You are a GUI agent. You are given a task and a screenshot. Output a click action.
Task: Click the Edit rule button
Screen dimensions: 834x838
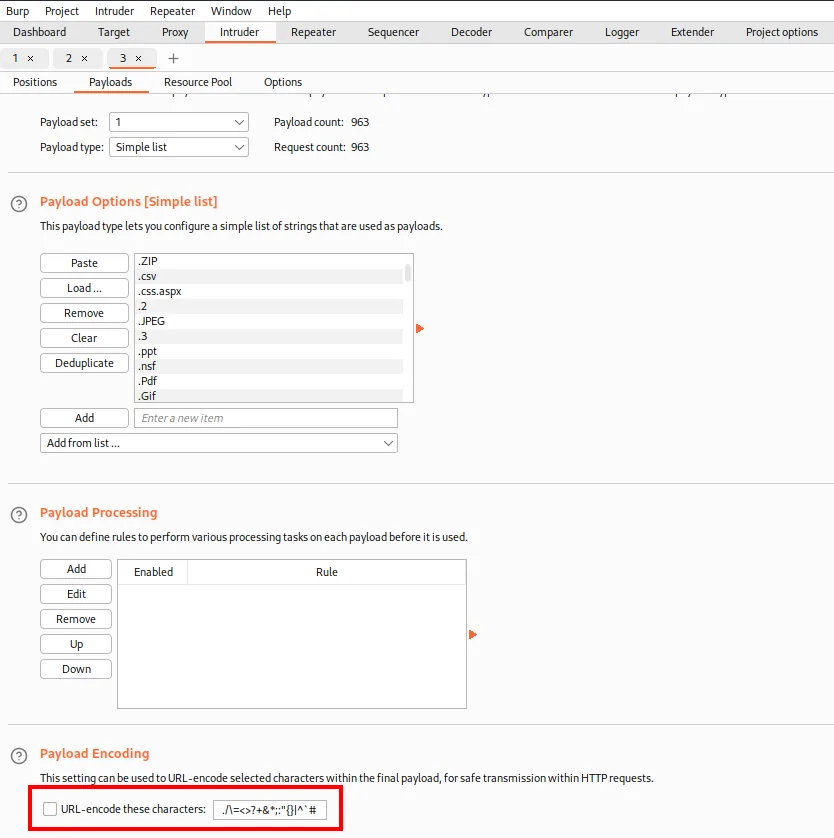click(x=76, y=594)
